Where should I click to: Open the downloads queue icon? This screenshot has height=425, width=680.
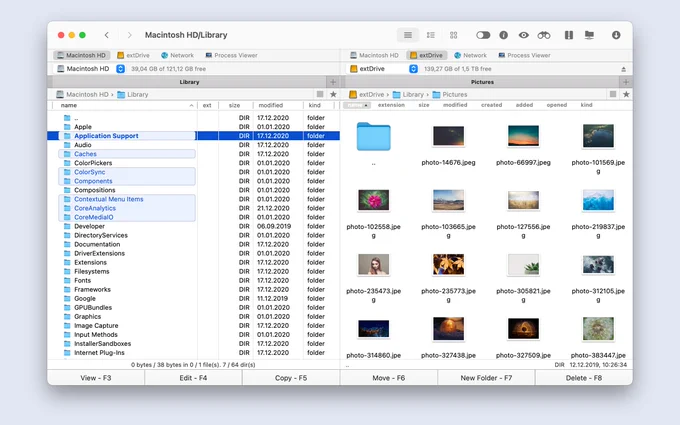(616, 35)
